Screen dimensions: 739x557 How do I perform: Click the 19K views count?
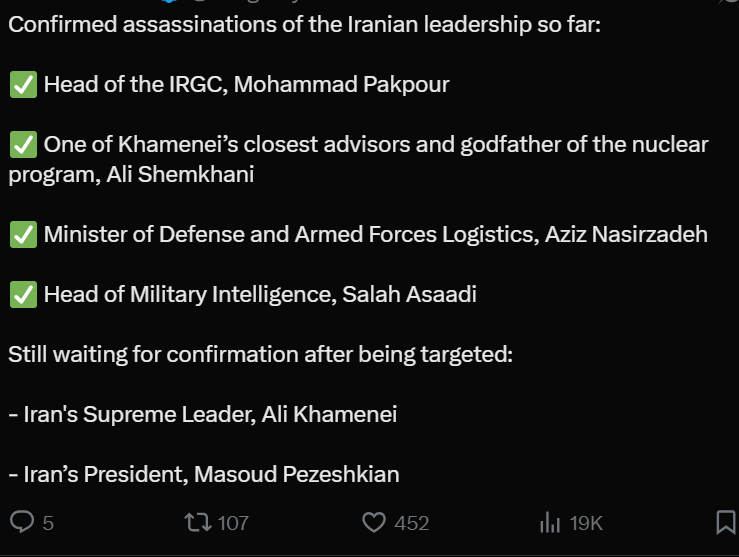[x=586, y=523]
